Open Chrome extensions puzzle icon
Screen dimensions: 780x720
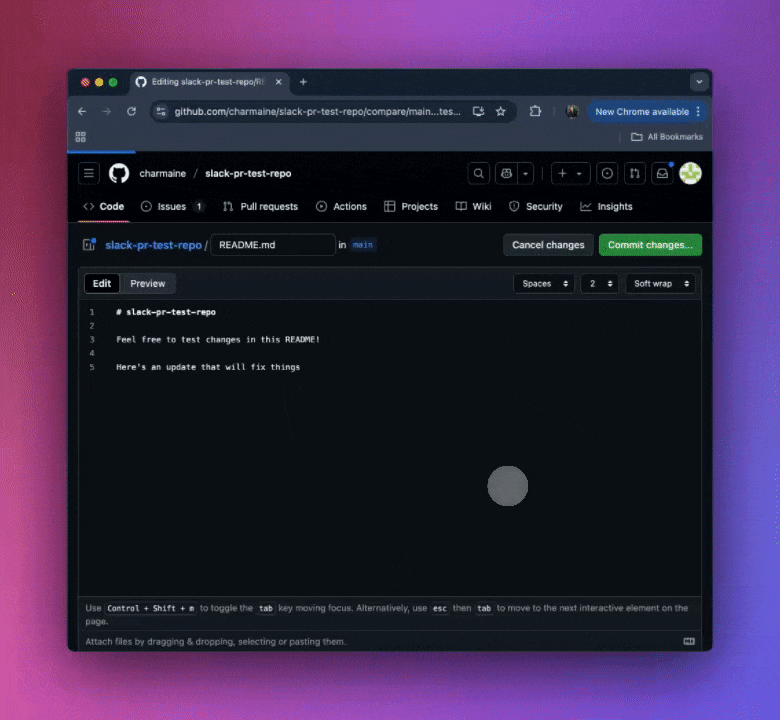click(535, 111)
